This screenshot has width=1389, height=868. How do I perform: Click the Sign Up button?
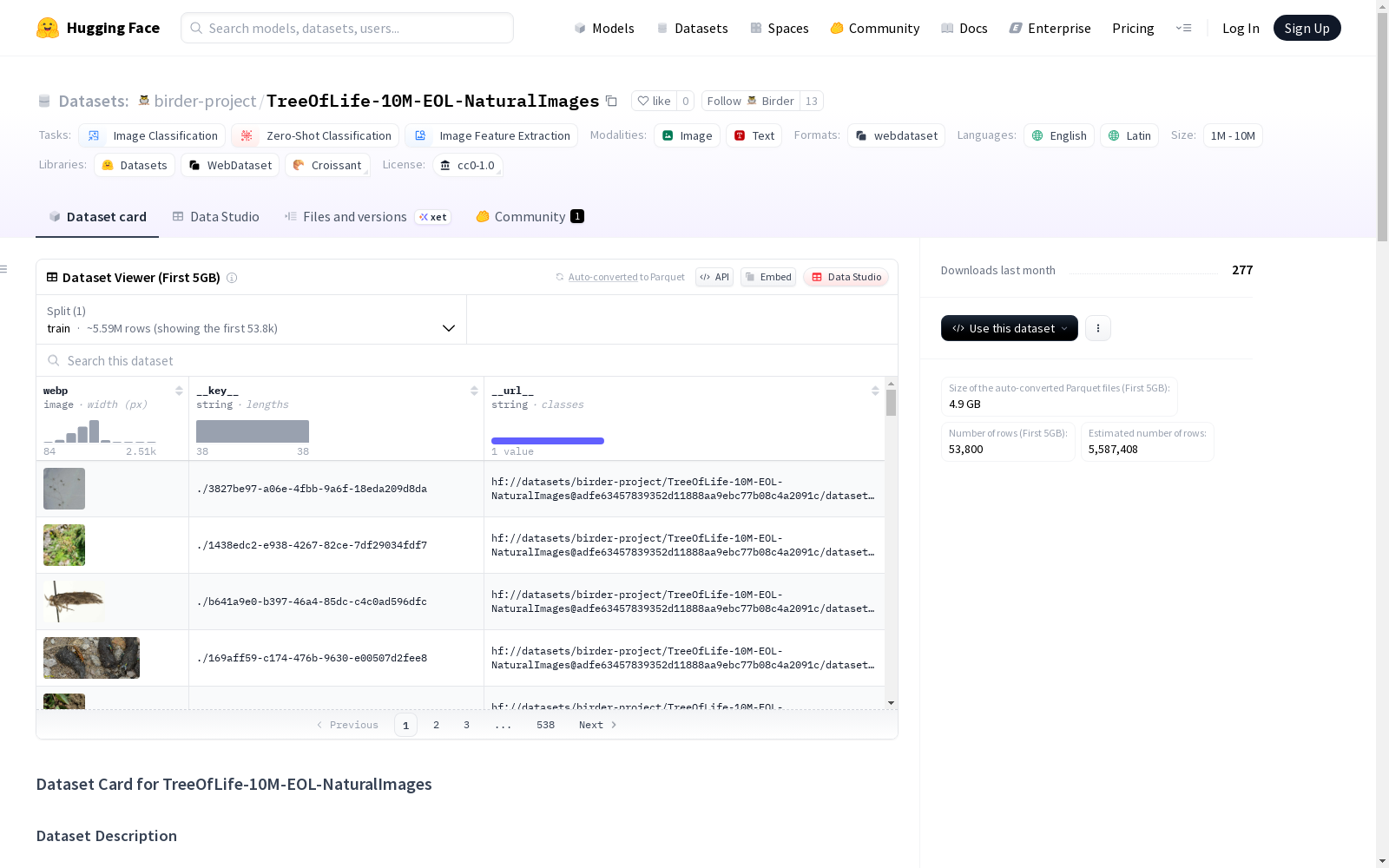pyautogui.click(x=1307, y=28)
